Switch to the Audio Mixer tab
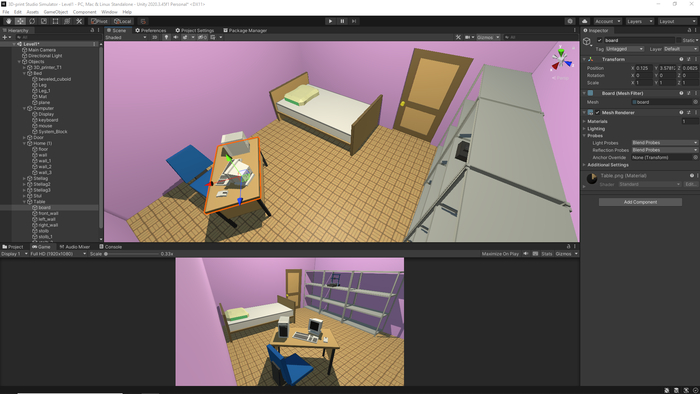Image resolution: width=700 pixels, height=394 pixels. [x=75, y=247]
